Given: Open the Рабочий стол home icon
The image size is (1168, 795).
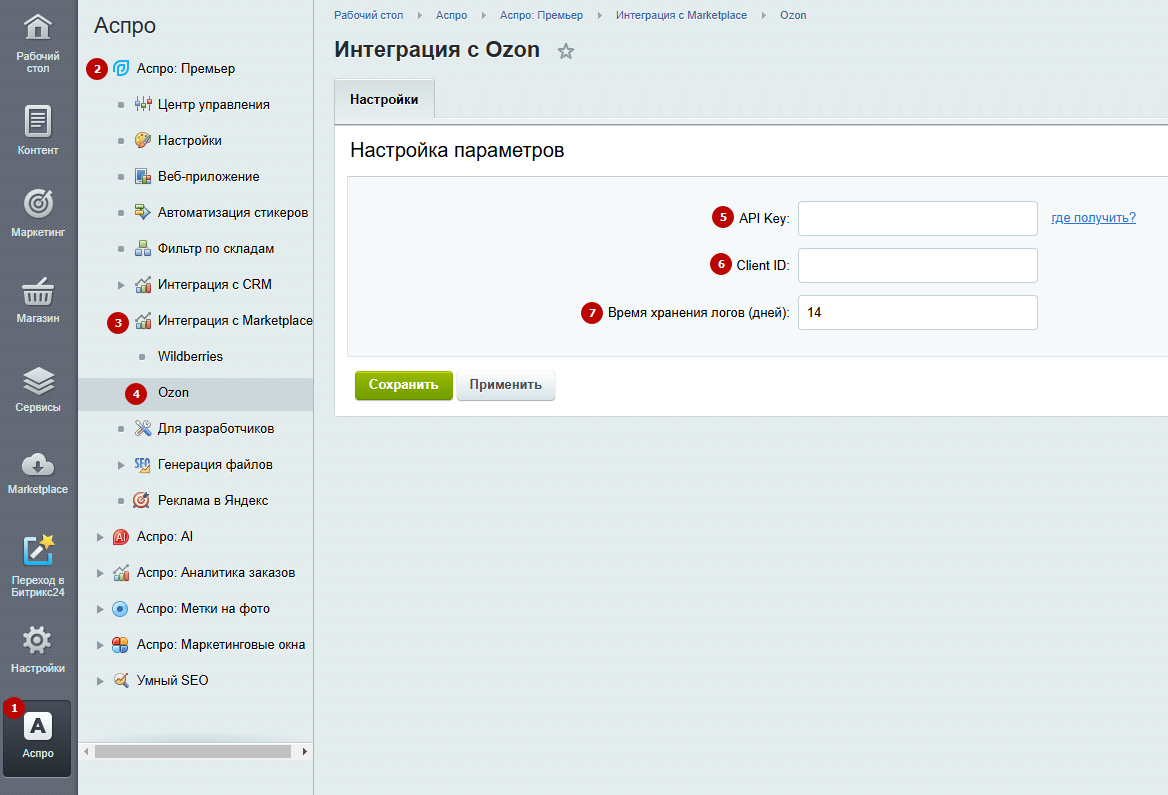Looking at the screenshot, I should (38, 28).
